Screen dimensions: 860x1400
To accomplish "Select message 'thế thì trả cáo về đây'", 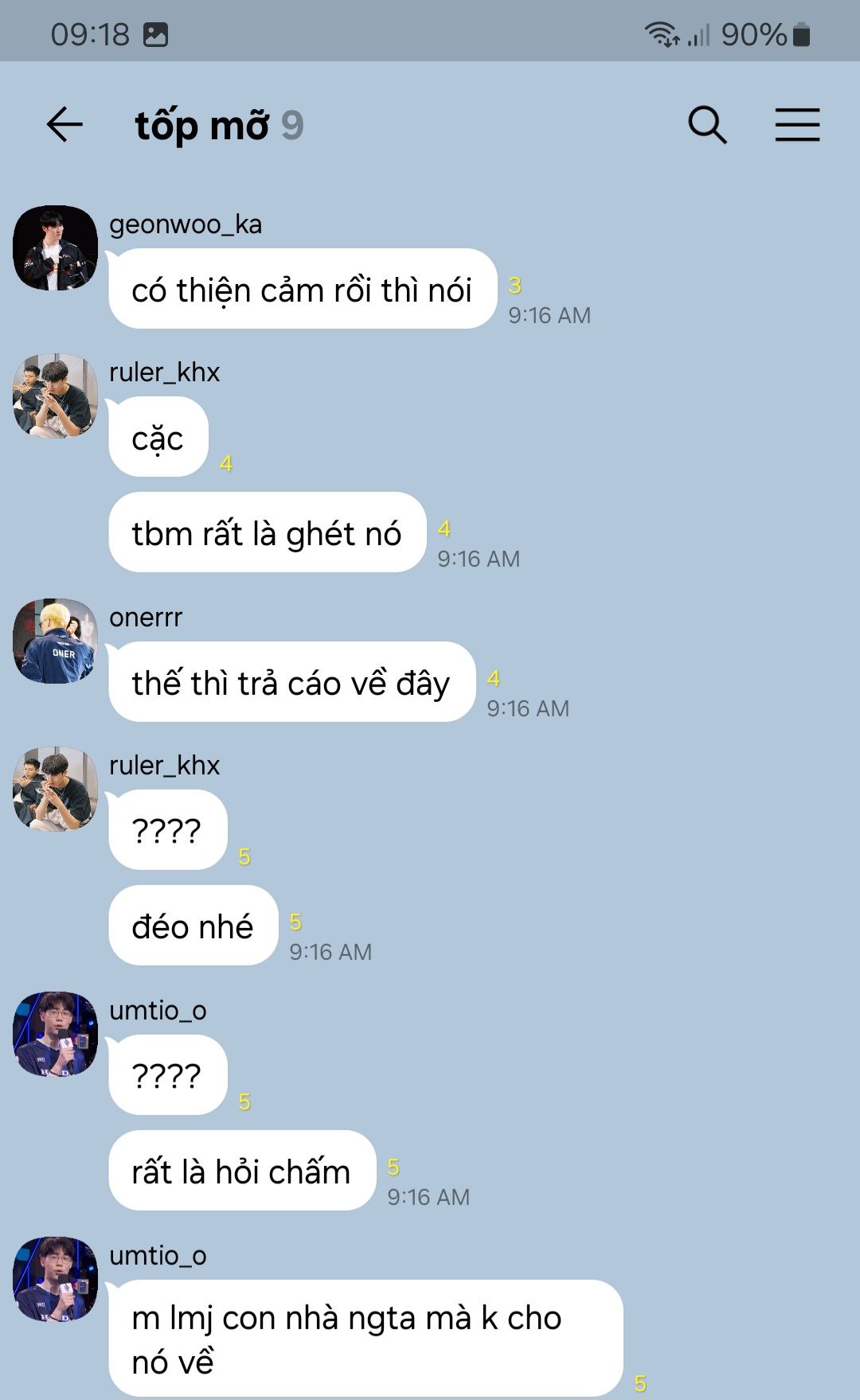I will tap(291, 682).
